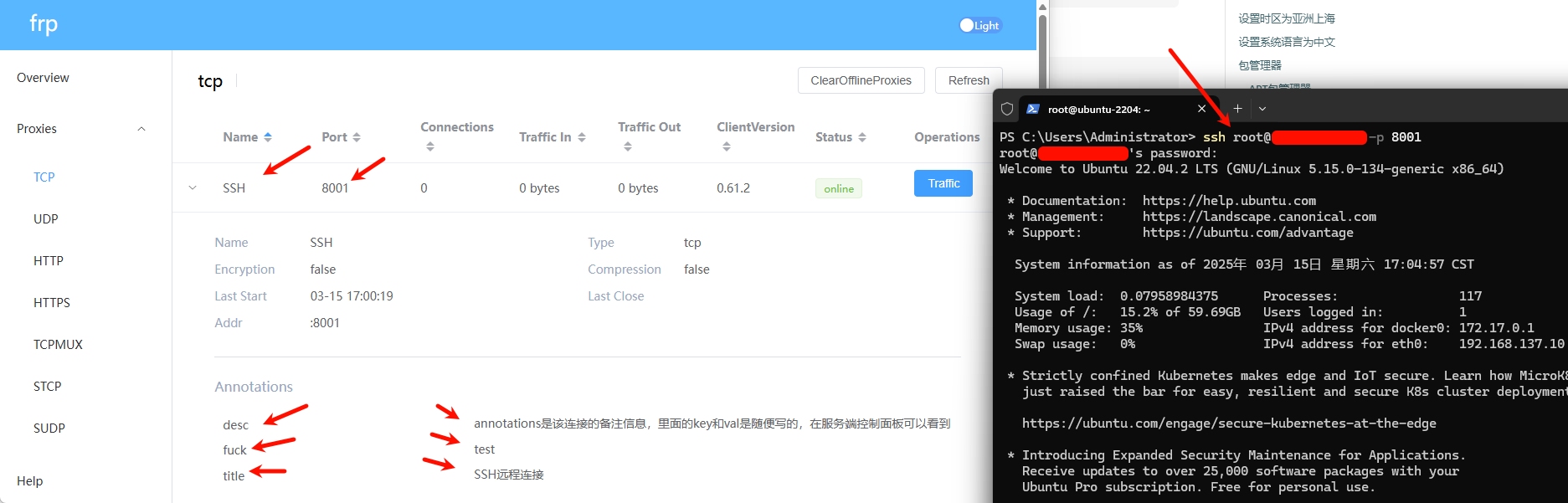This screenshot has height=503, width=1568.
Task: Go to the HTTPS proxies list
Action: tap(52, 303)
